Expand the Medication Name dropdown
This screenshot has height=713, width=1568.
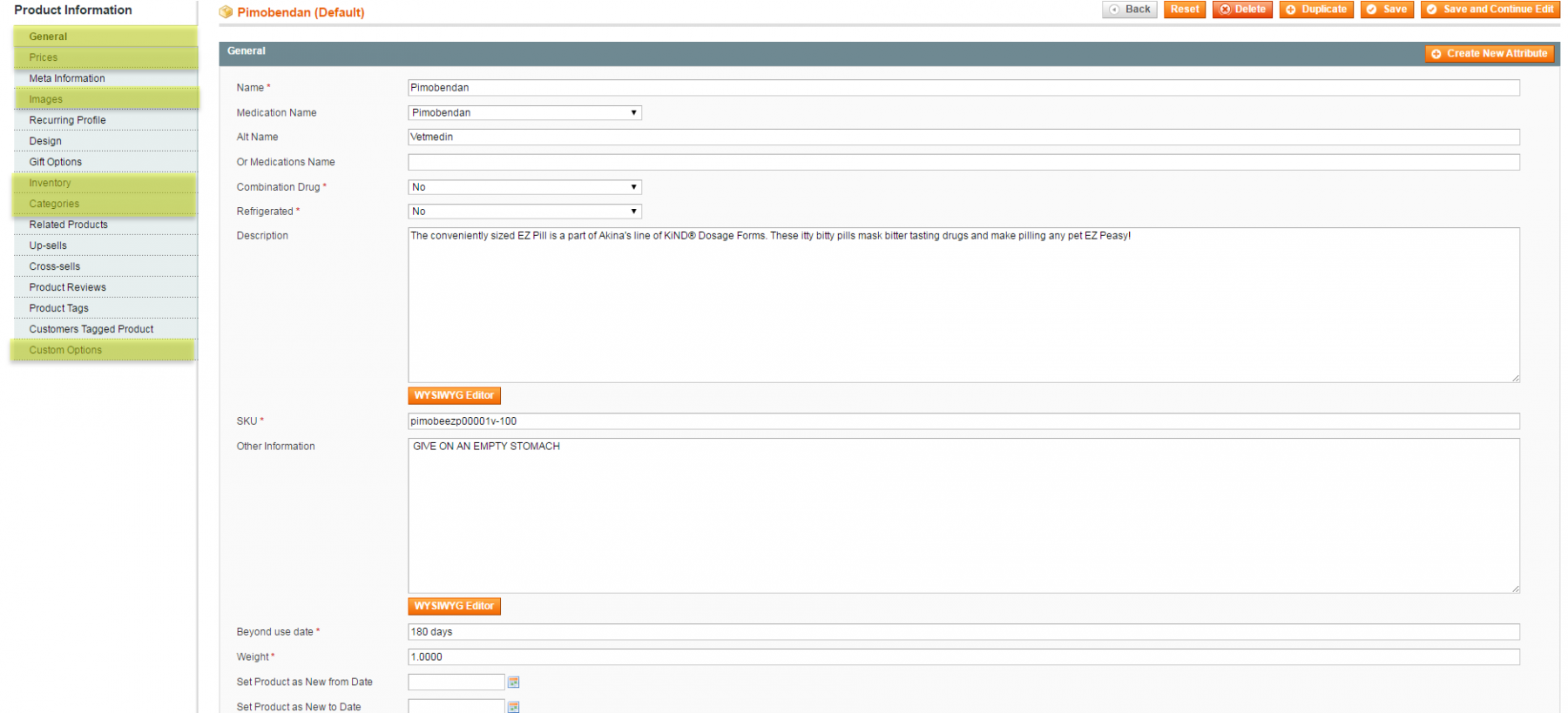[x=524, y=113]
